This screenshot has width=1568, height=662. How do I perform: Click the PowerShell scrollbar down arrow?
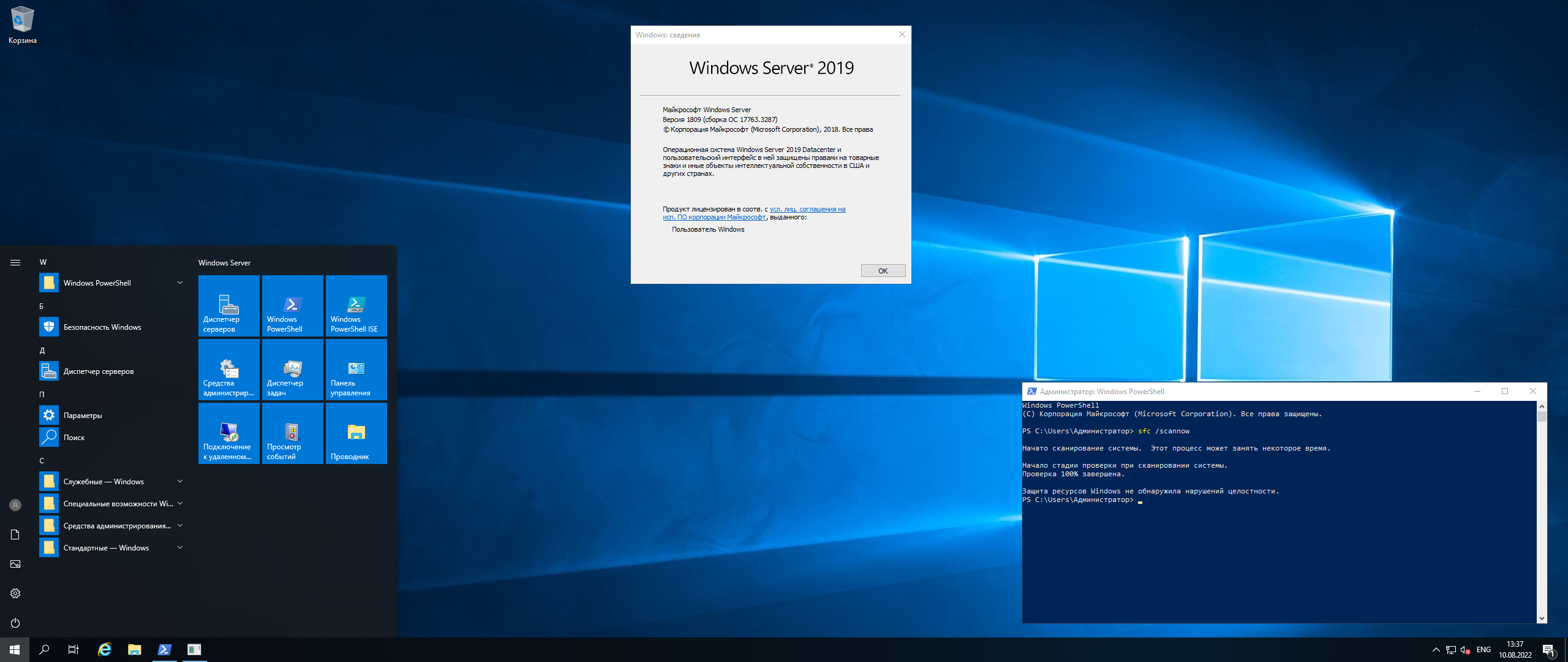[x=1542, y=618]
